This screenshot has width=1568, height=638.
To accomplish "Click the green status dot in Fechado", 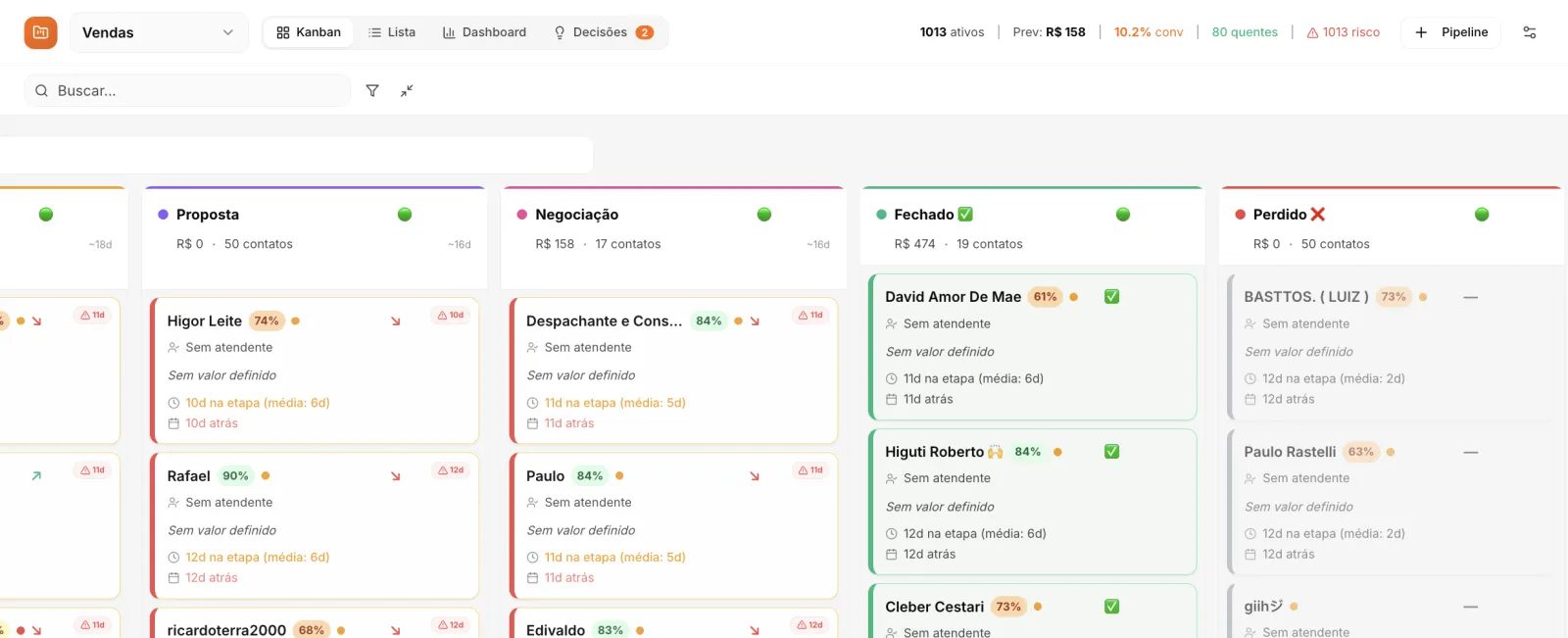I will pyautogui.click(x=1123, y=215).
